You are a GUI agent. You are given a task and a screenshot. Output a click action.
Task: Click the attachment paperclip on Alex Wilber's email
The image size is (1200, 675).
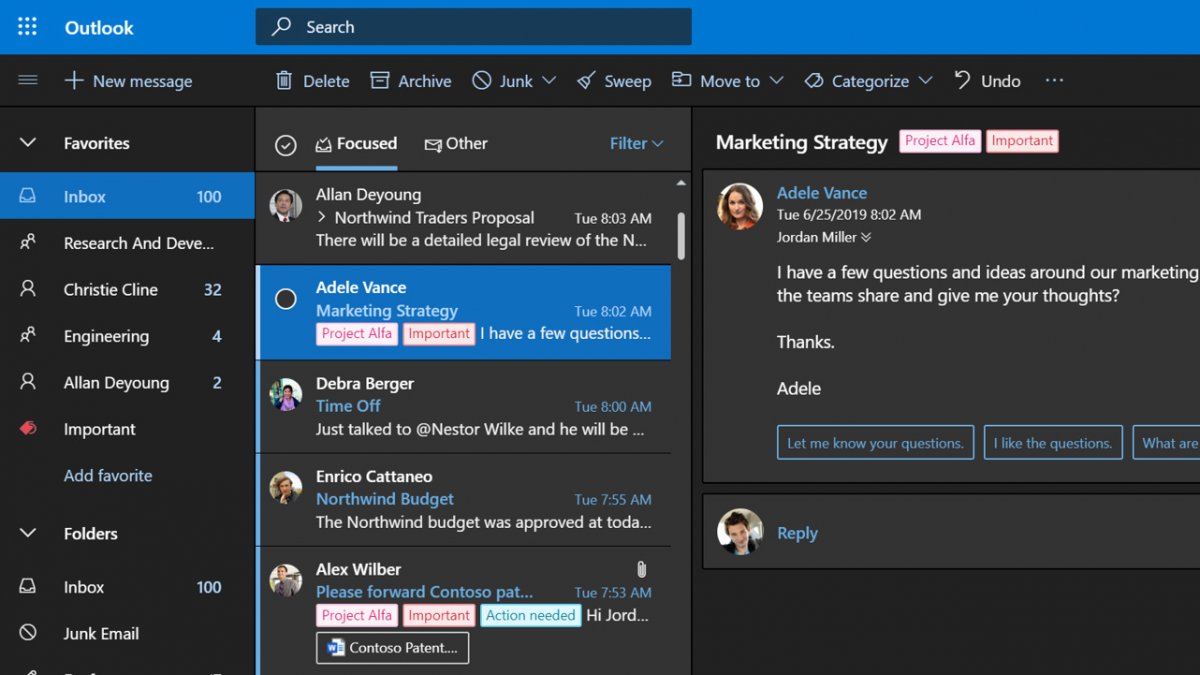click(641, 569)
